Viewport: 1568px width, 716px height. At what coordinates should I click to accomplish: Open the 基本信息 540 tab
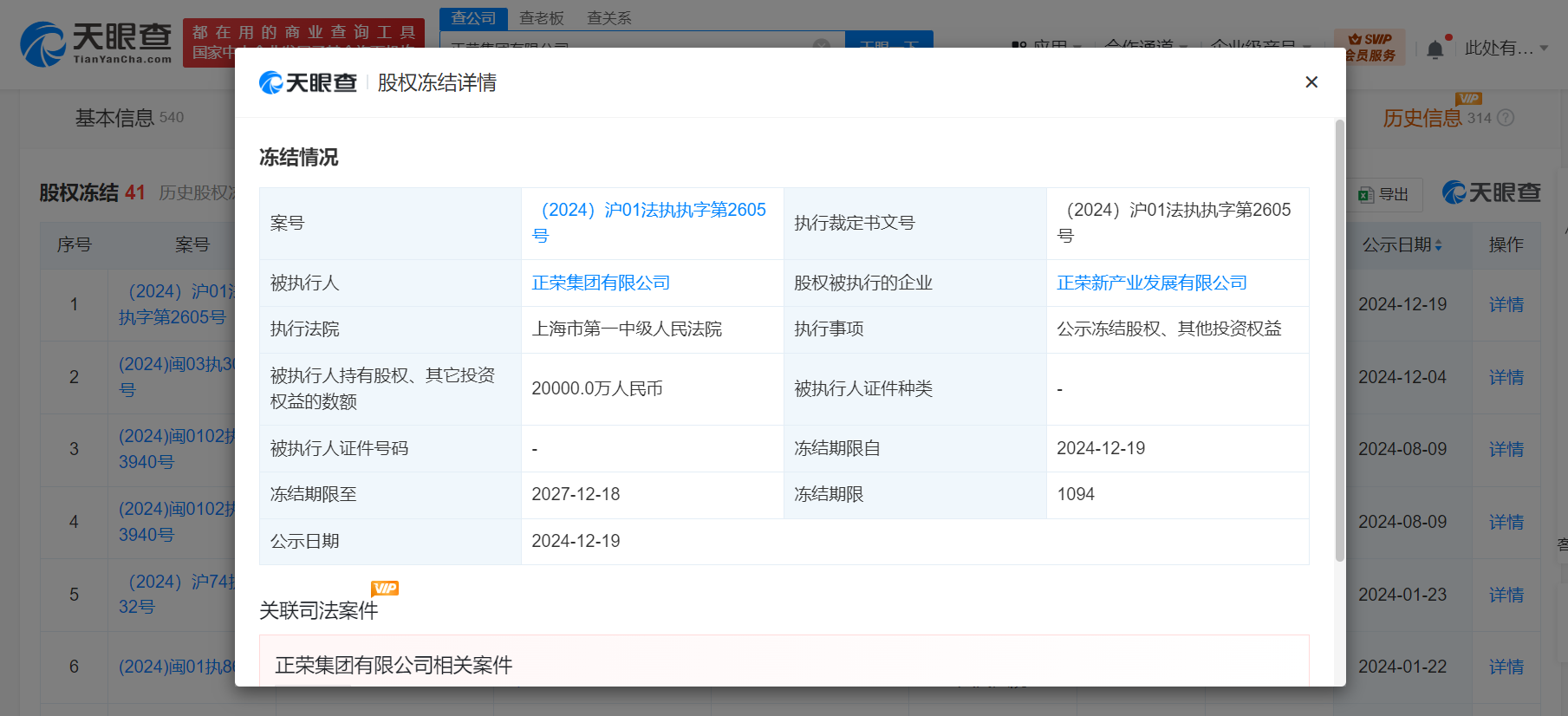[x=129, y=118]
